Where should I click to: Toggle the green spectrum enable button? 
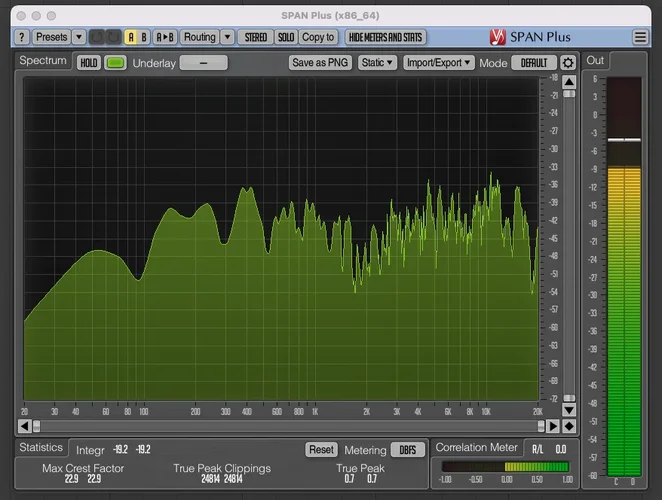pyautogui.click(x=115, y=63)
